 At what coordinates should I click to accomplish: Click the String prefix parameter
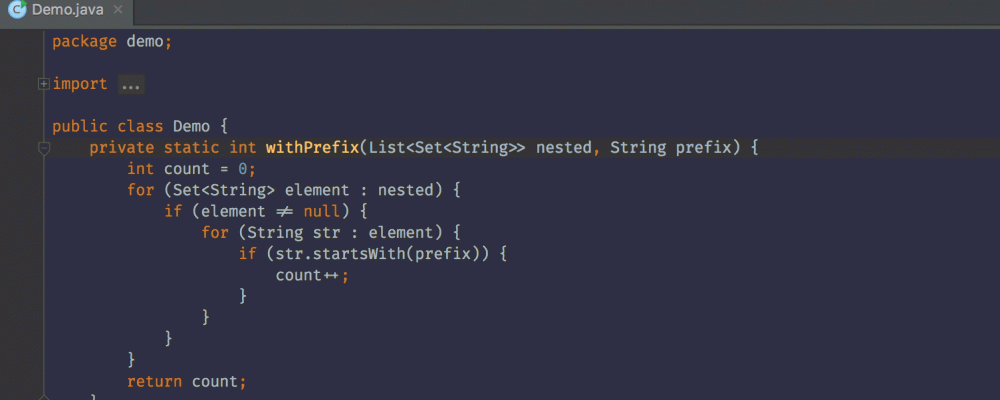(x=675, y=148)
